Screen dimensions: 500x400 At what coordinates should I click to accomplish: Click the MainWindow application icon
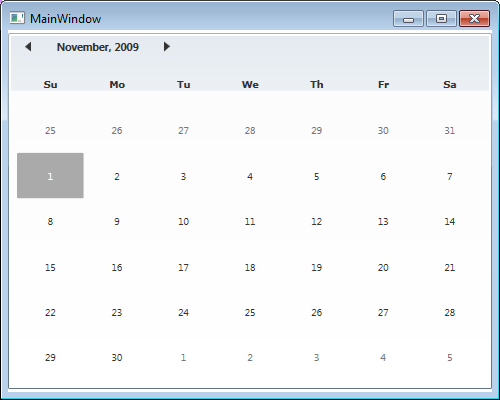click(x=17, y=18)
